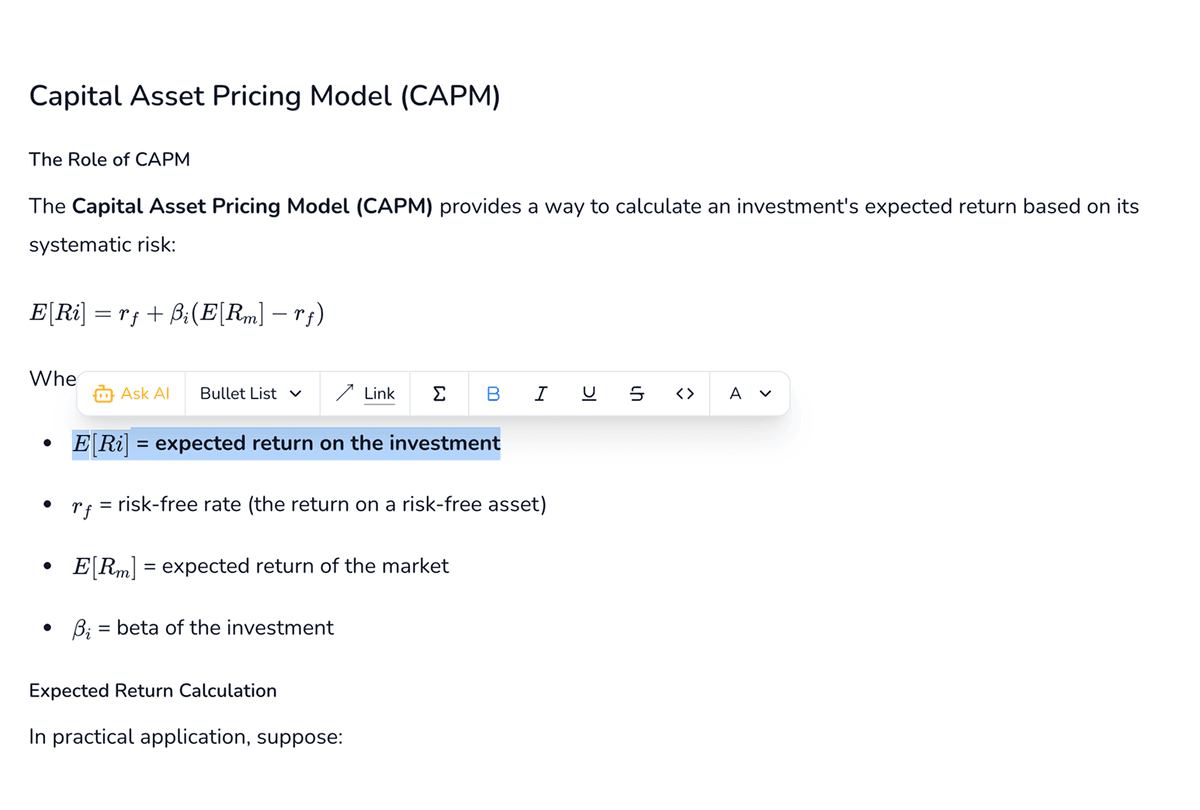Italicize text using the I icon

point(541,393)
